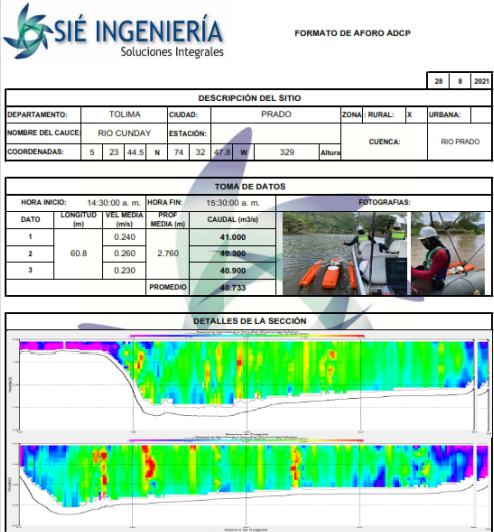Click the altitude value '329'
494x532 pixels.
(x=287, y=152)
